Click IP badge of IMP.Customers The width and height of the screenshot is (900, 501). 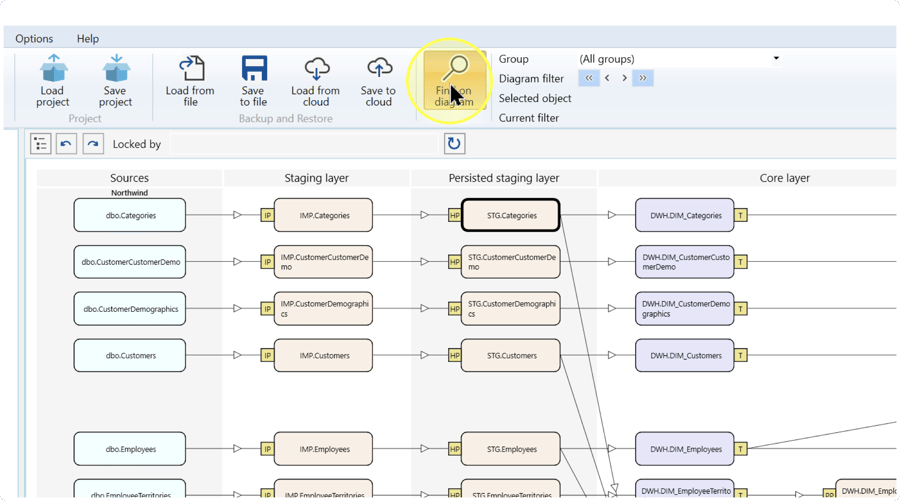point(267,355)
